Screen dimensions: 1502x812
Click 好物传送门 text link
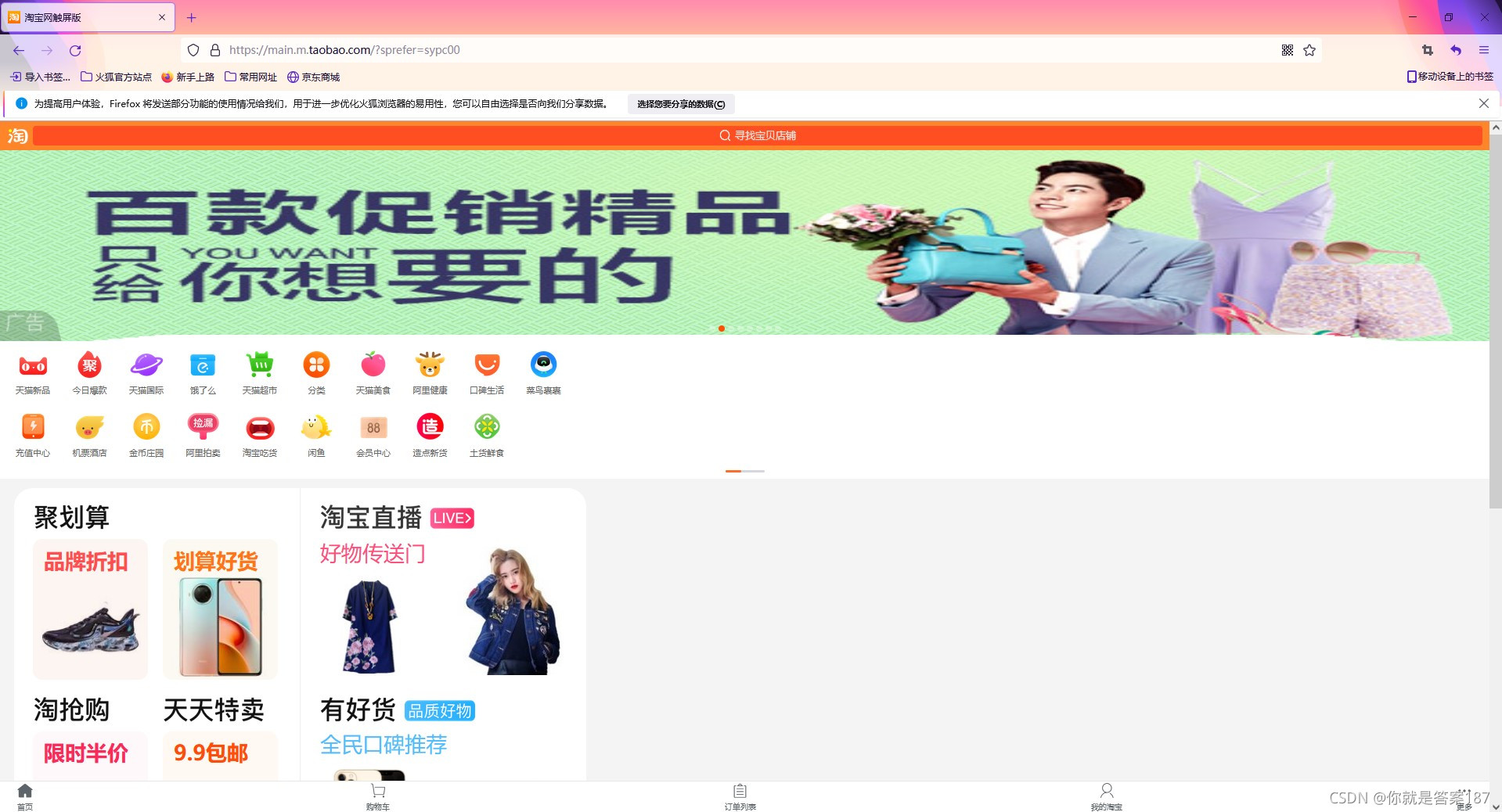tap(373, 554)
